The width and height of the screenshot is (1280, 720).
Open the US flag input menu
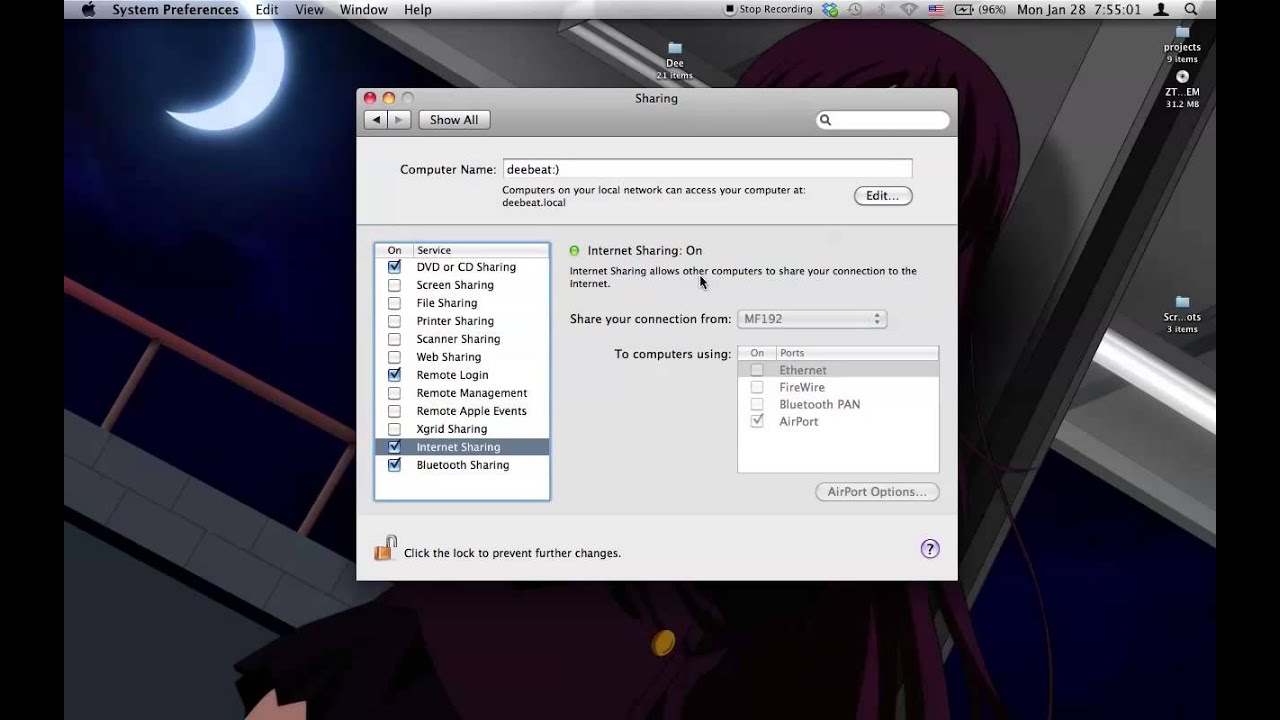(x=936, y=10)
